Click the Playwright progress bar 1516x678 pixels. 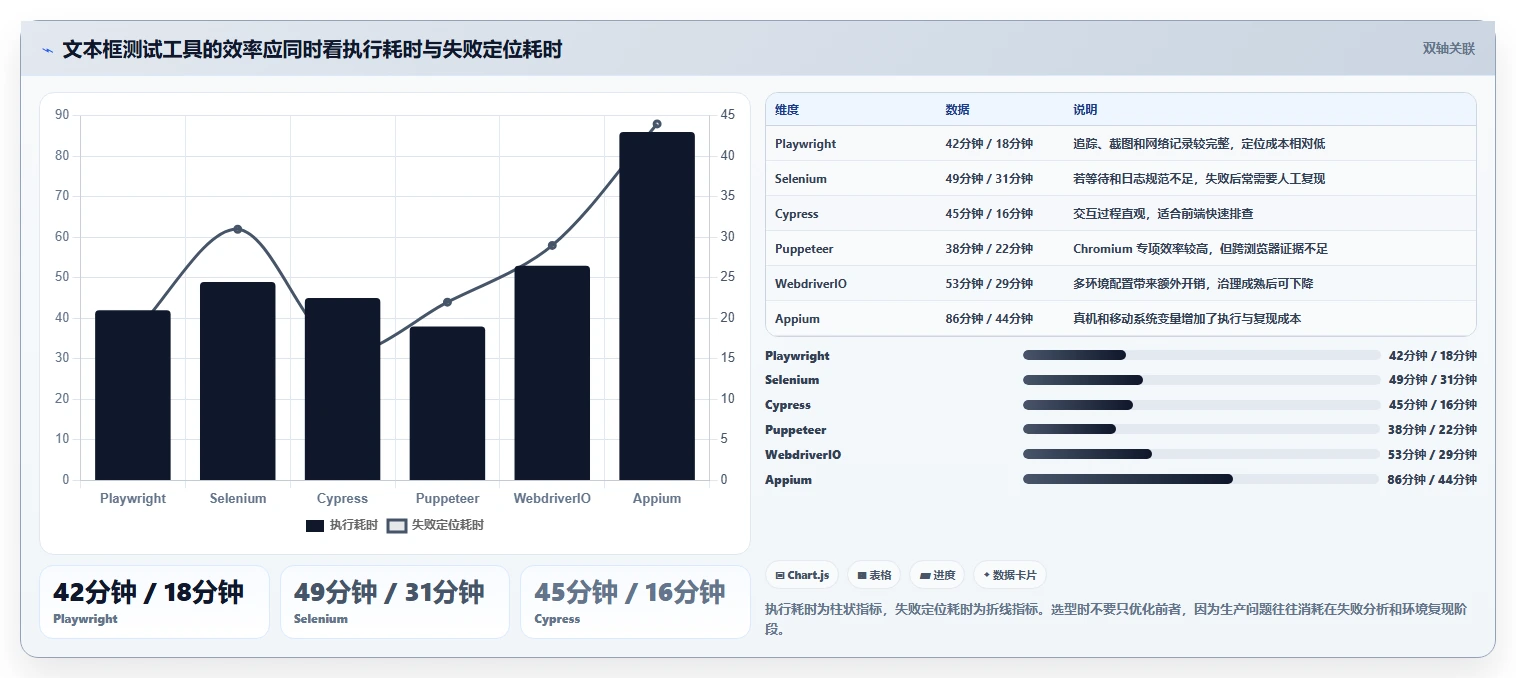[x=1201, y=355]
